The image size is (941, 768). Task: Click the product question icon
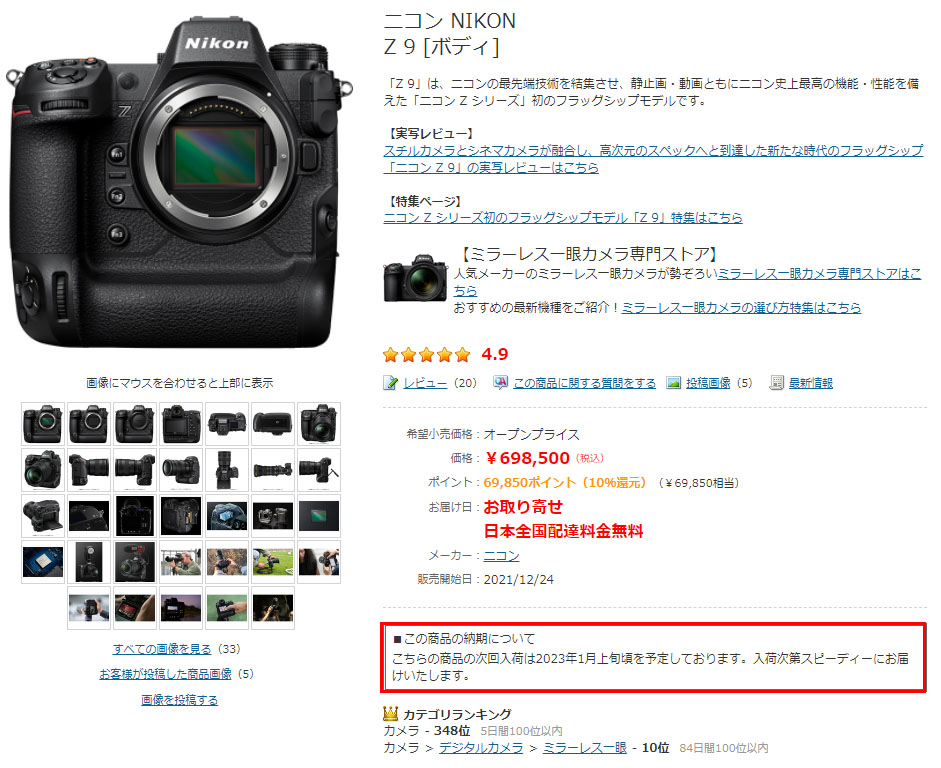(x=500, y=383)
